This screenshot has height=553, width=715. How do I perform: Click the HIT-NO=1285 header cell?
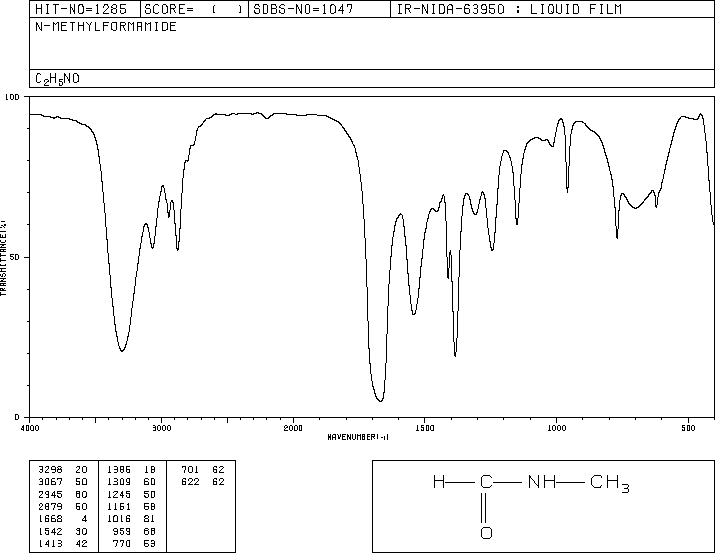(x=81, y=9)
